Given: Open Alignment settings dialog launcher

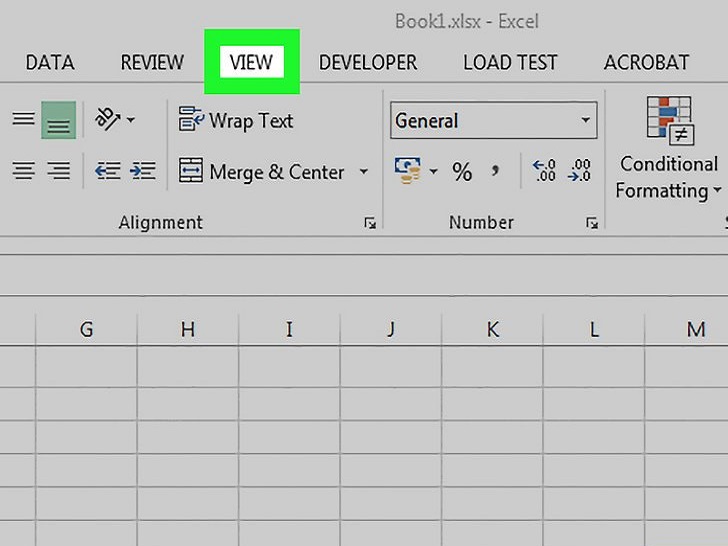Looking at the screenshot, I should click(x=370, y=223).
